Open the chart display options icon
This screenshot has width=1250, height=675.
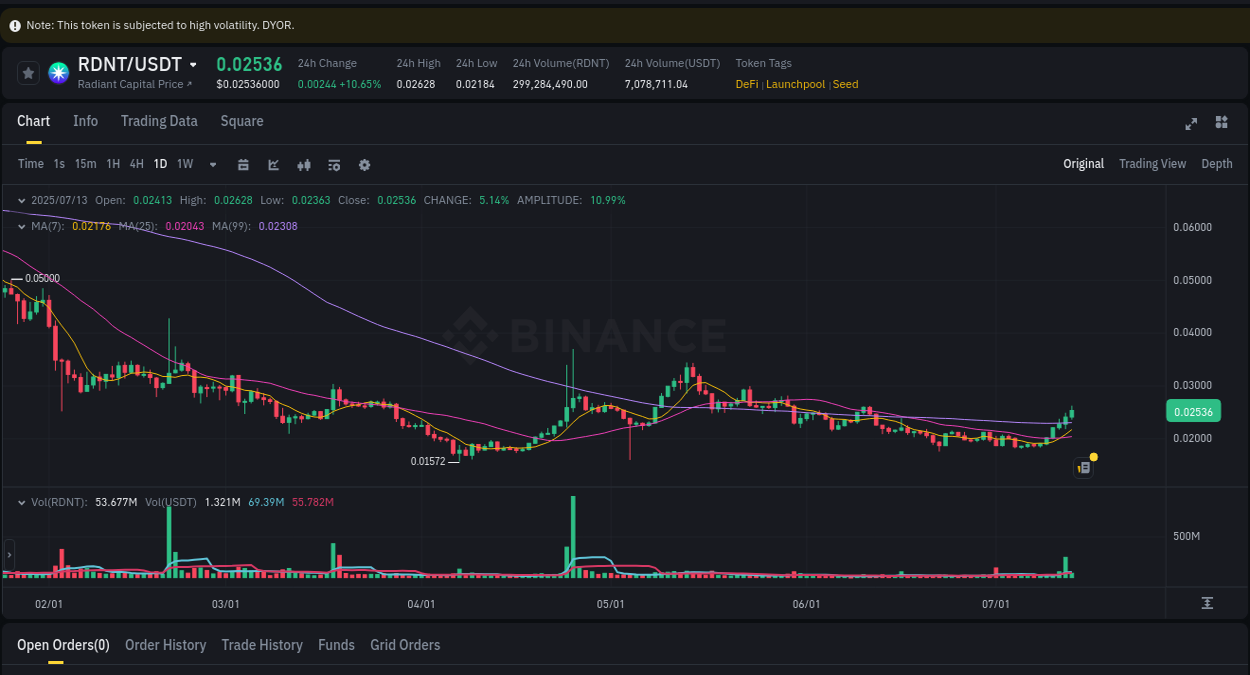[x=333, y=164]
